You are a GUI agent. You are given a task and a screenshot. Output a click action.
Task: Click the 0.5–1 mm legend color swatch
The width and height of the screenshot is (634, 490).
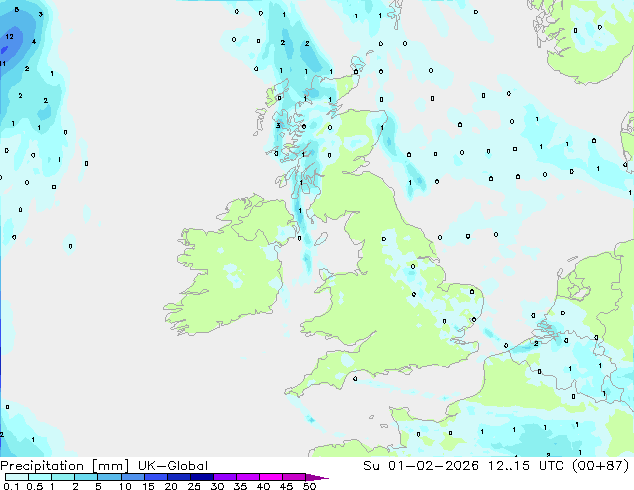[40, 477]
